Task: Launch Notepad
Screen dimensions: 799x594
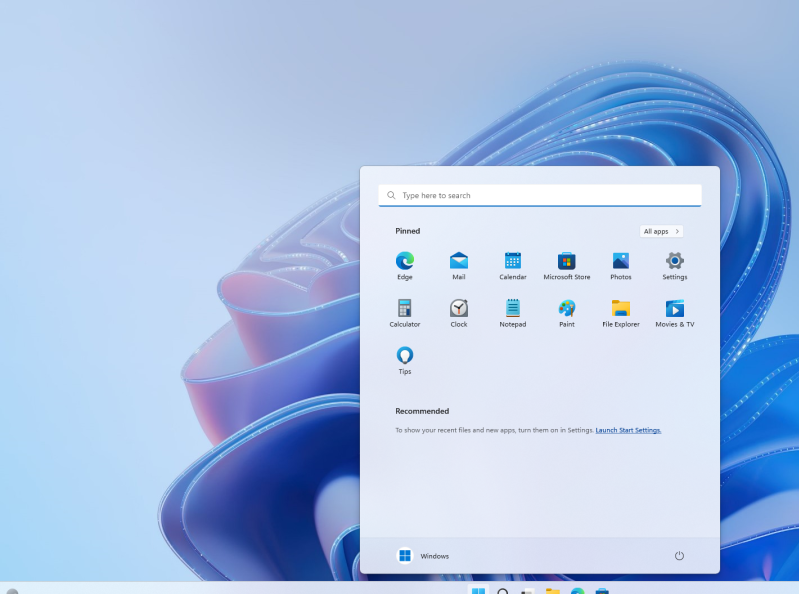Action: point(513,313)
